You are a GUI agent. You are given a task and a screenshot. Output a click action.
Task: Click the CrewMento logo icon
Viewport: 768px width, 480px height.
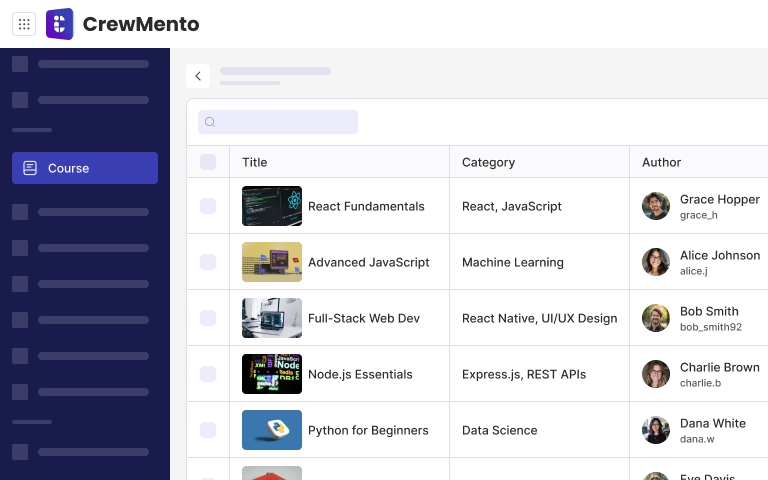point(60,24)
